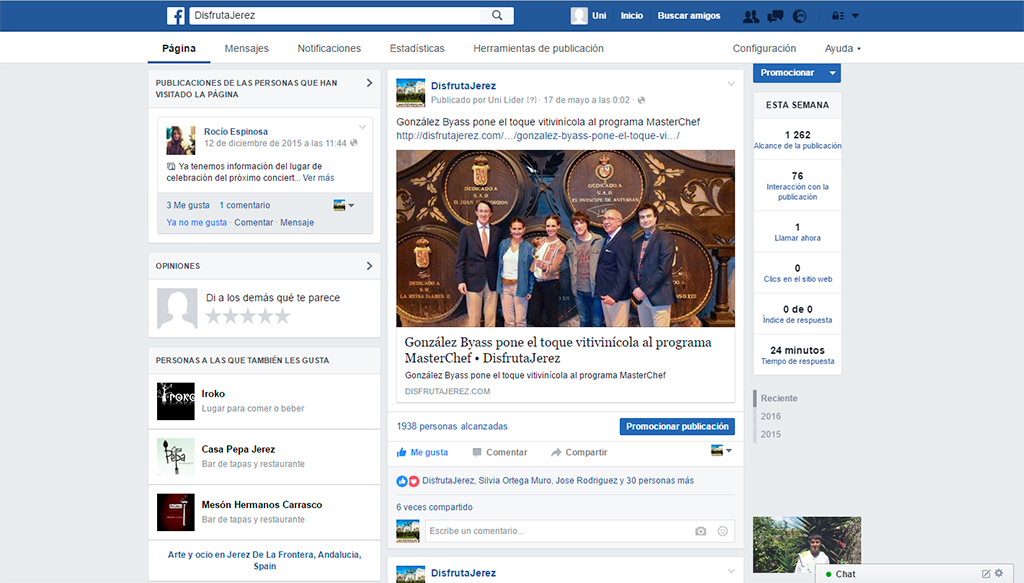The width and height of the screenshot is (1024, 583).
Task: Click the Iroko page logo
Action: pos(176,401)
